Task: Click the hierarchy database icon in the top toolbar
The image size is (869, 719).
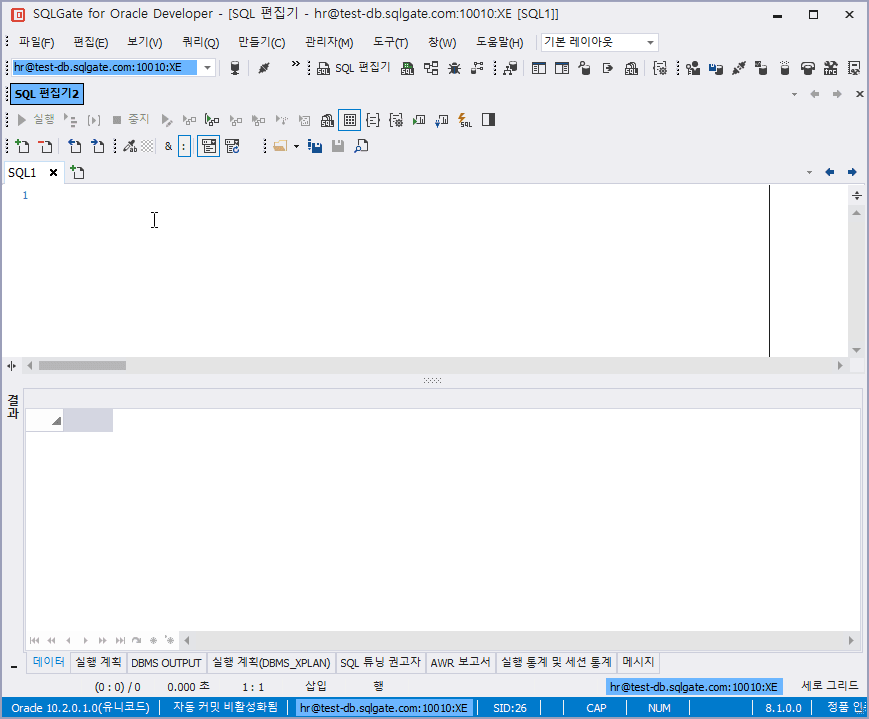Action: (510, 68)
